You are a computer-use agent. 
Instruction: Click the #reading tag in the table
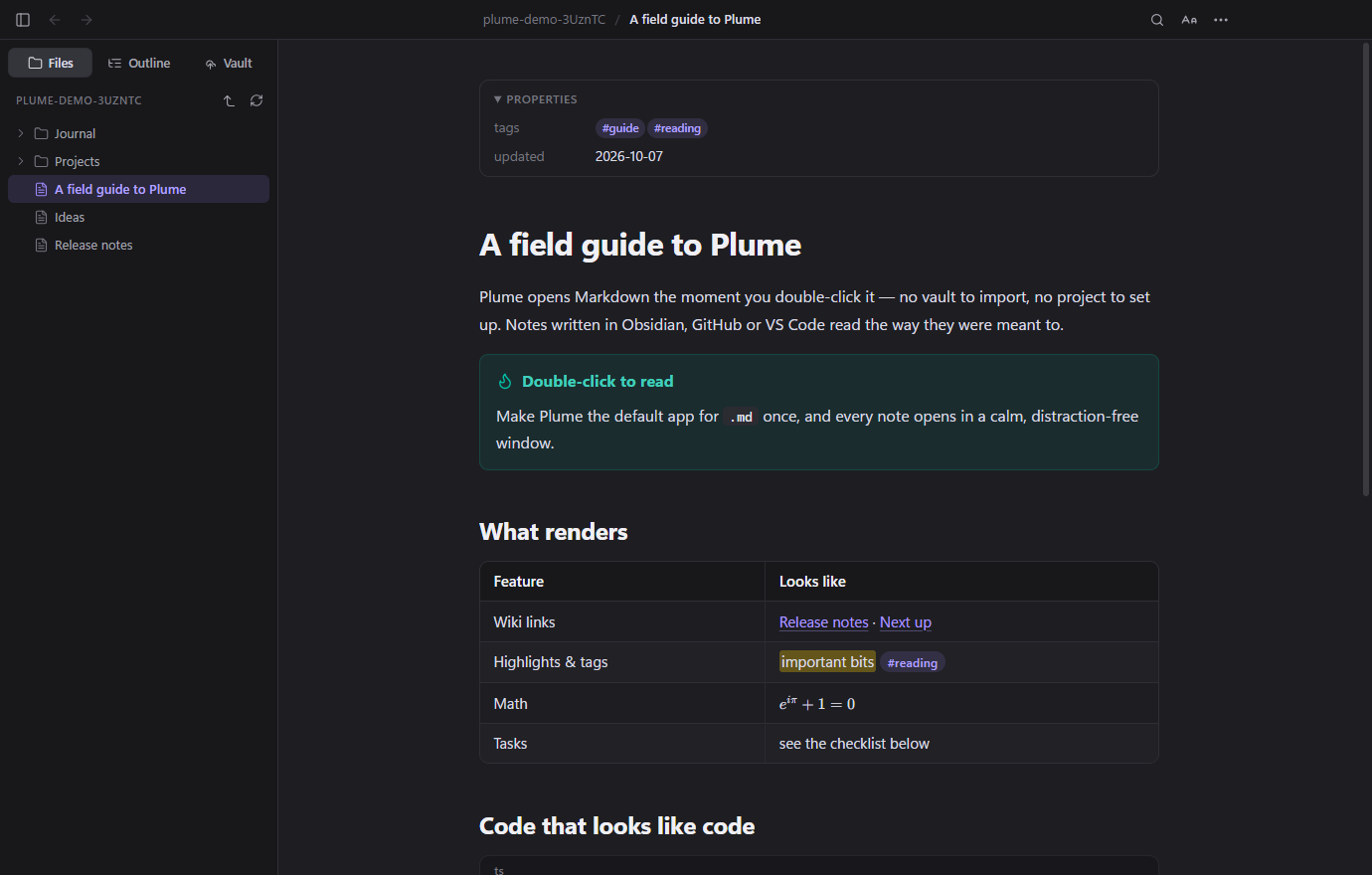click(913, 663)
